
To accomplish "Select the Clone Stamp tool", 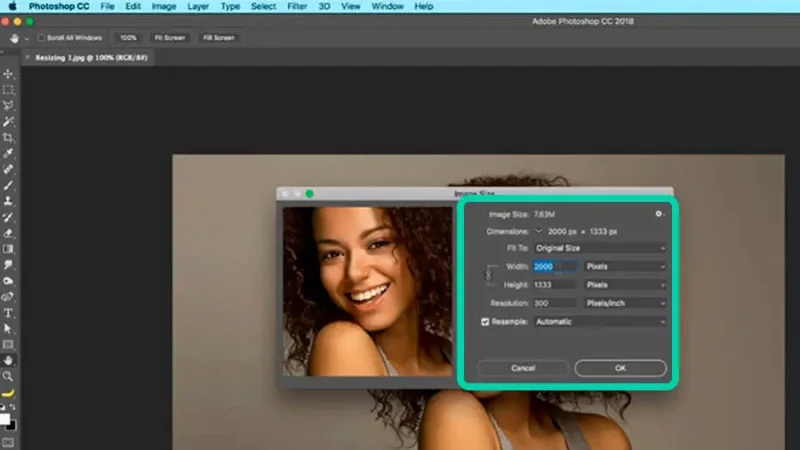I will pyautogui.click(x=8, y=201).
